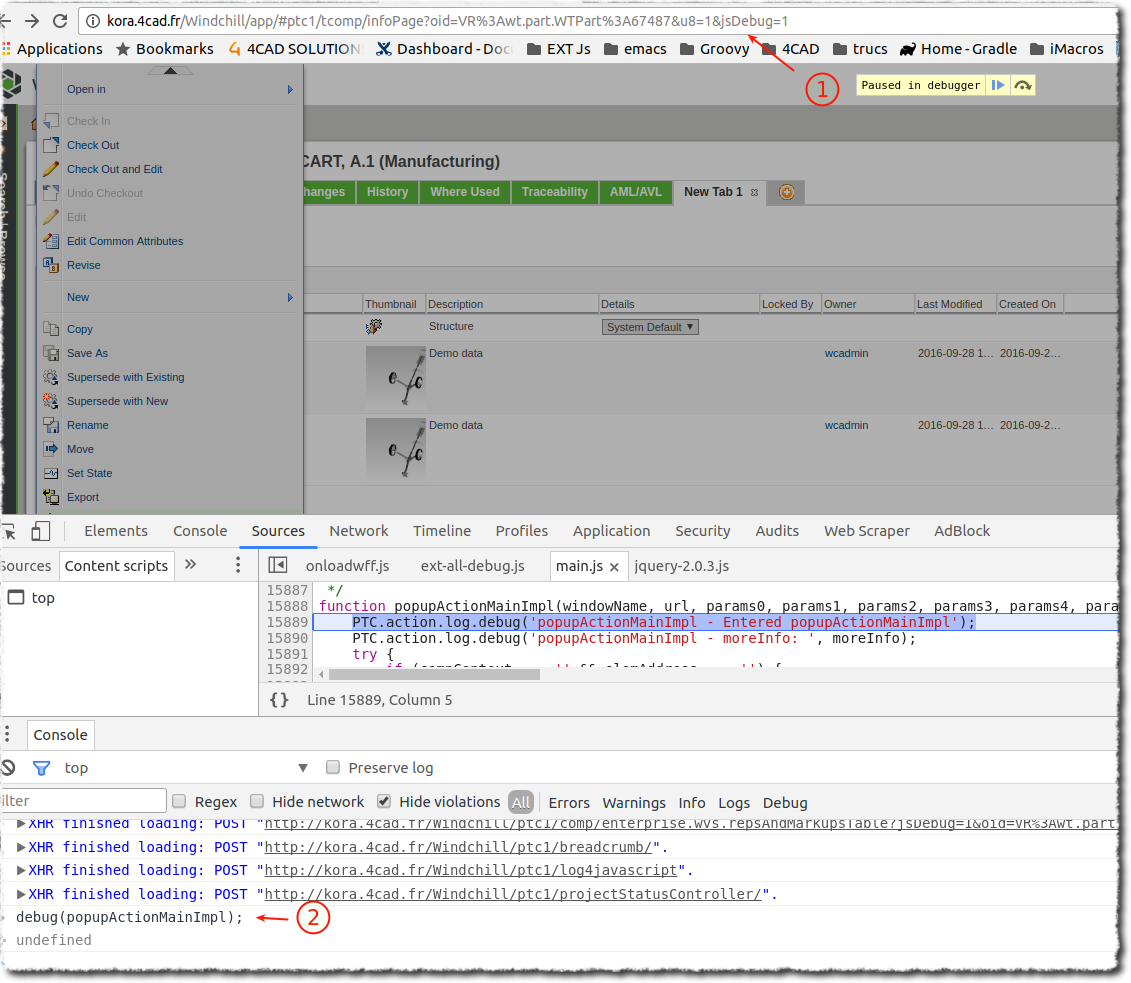1131x983 pixels.
Task: Click the Structure thumbnail gear icon
Action: pyautogui.click(x=374, y=327)
